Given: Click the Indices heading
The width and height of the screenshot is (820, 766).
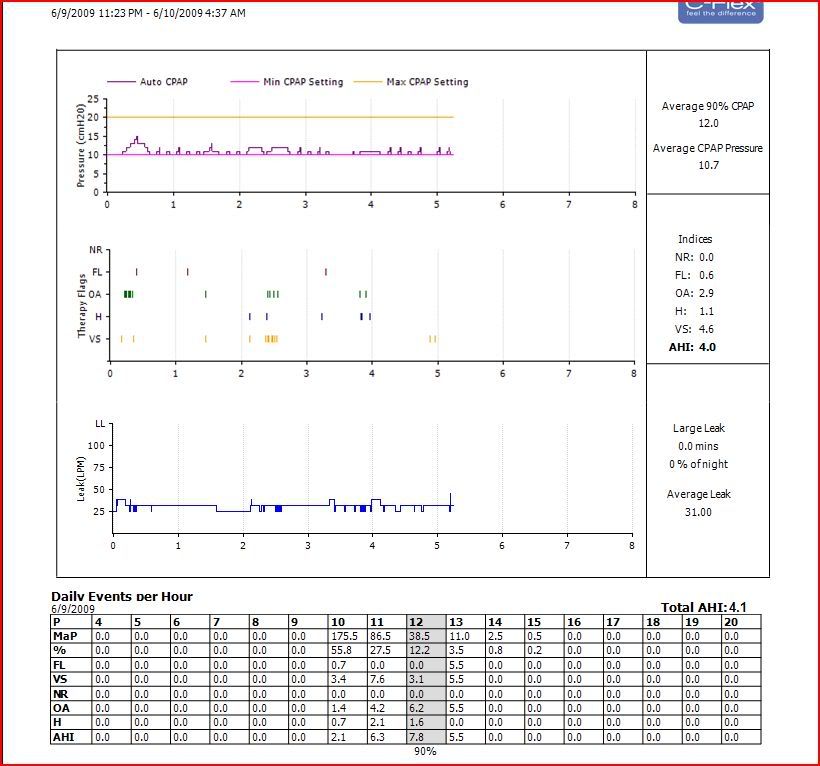Looking at the screenshot, I should click(x=695, y=239).
